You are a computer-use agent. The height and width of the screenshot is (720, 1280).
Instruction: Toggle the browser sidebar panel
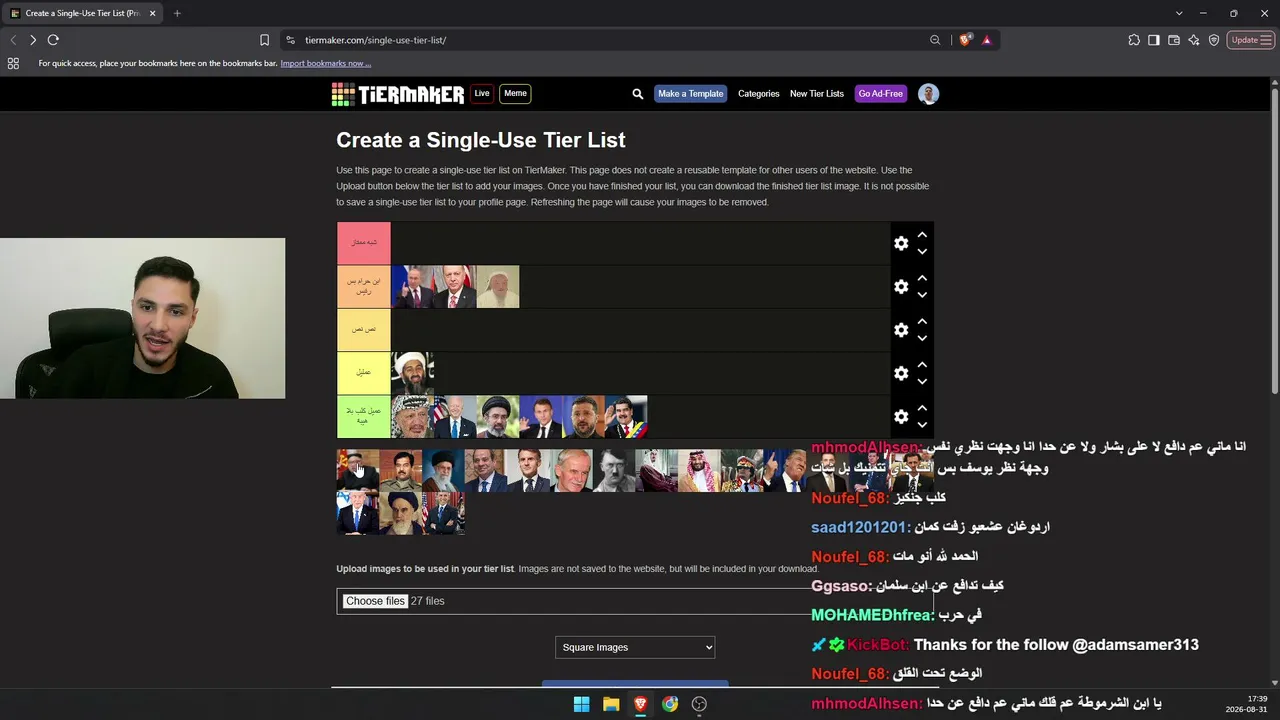coord(1154,40)
